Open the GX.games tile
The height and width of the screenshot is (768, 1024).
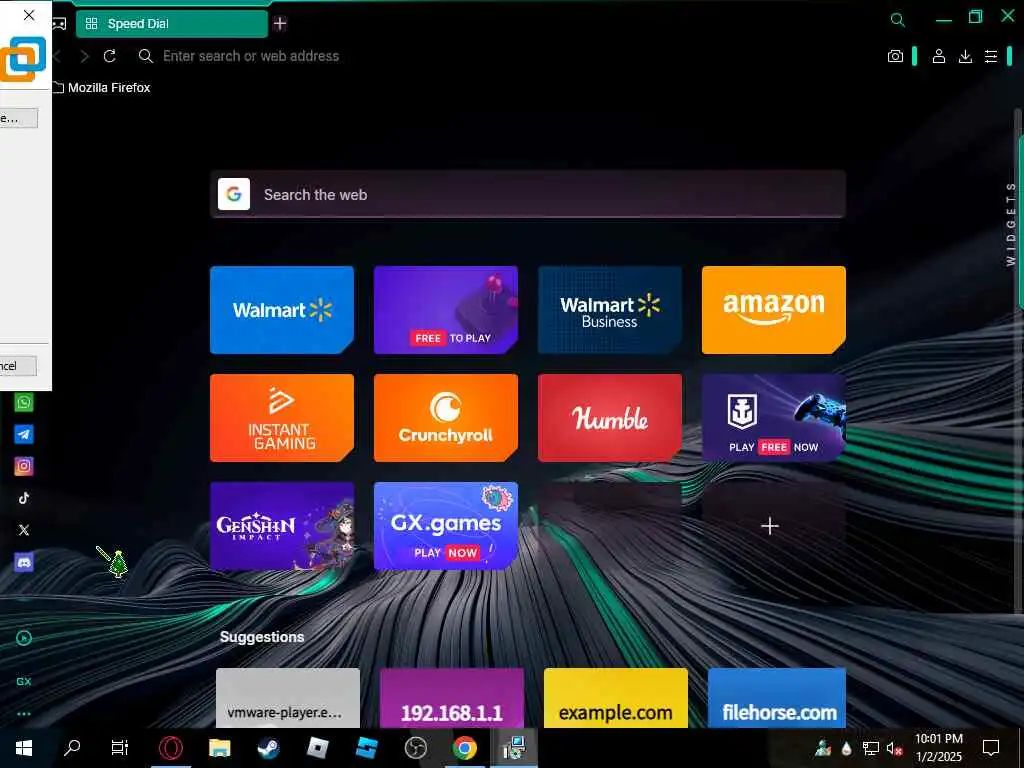(x=445, y=526)
